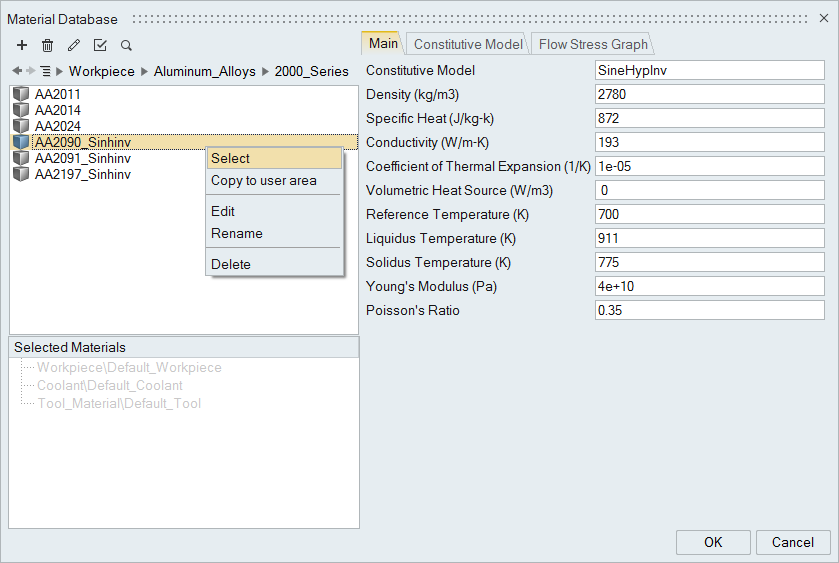Toggle the checkmark select icon in toolbar
Viewport: 839px width, 563px height.
click(x=100, y=45)
